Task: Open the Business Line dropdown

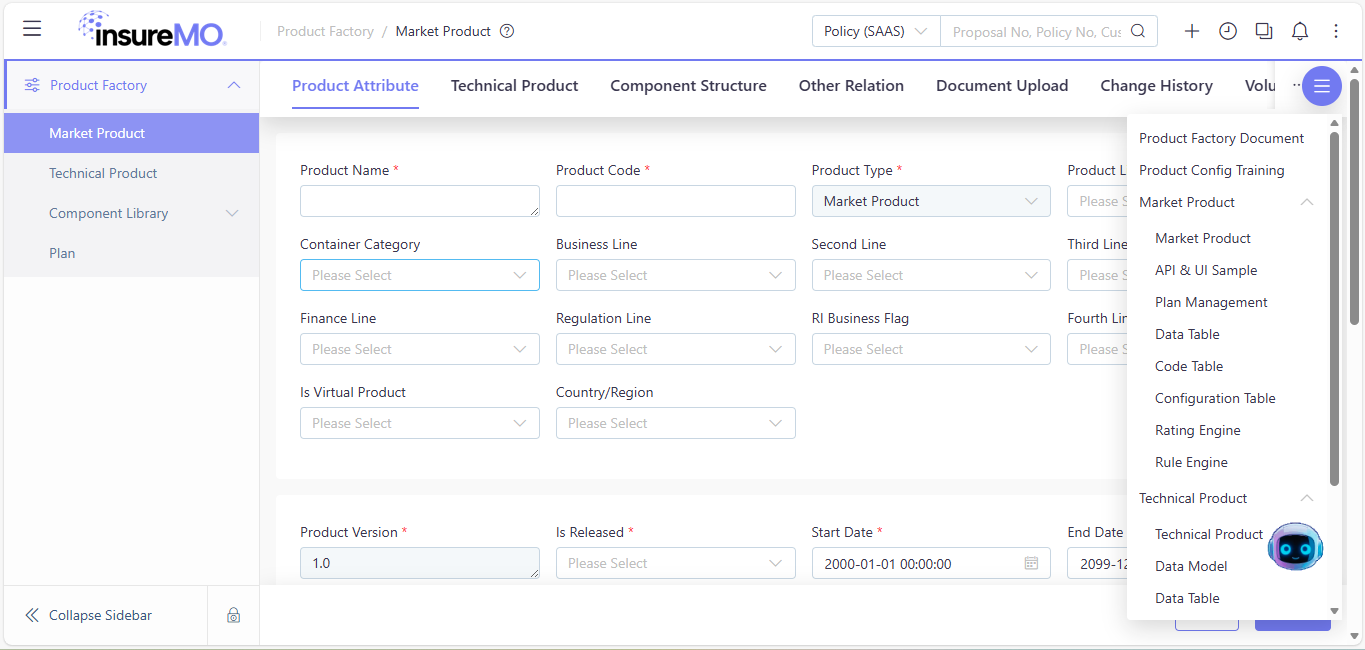Action: click(676, 275)
